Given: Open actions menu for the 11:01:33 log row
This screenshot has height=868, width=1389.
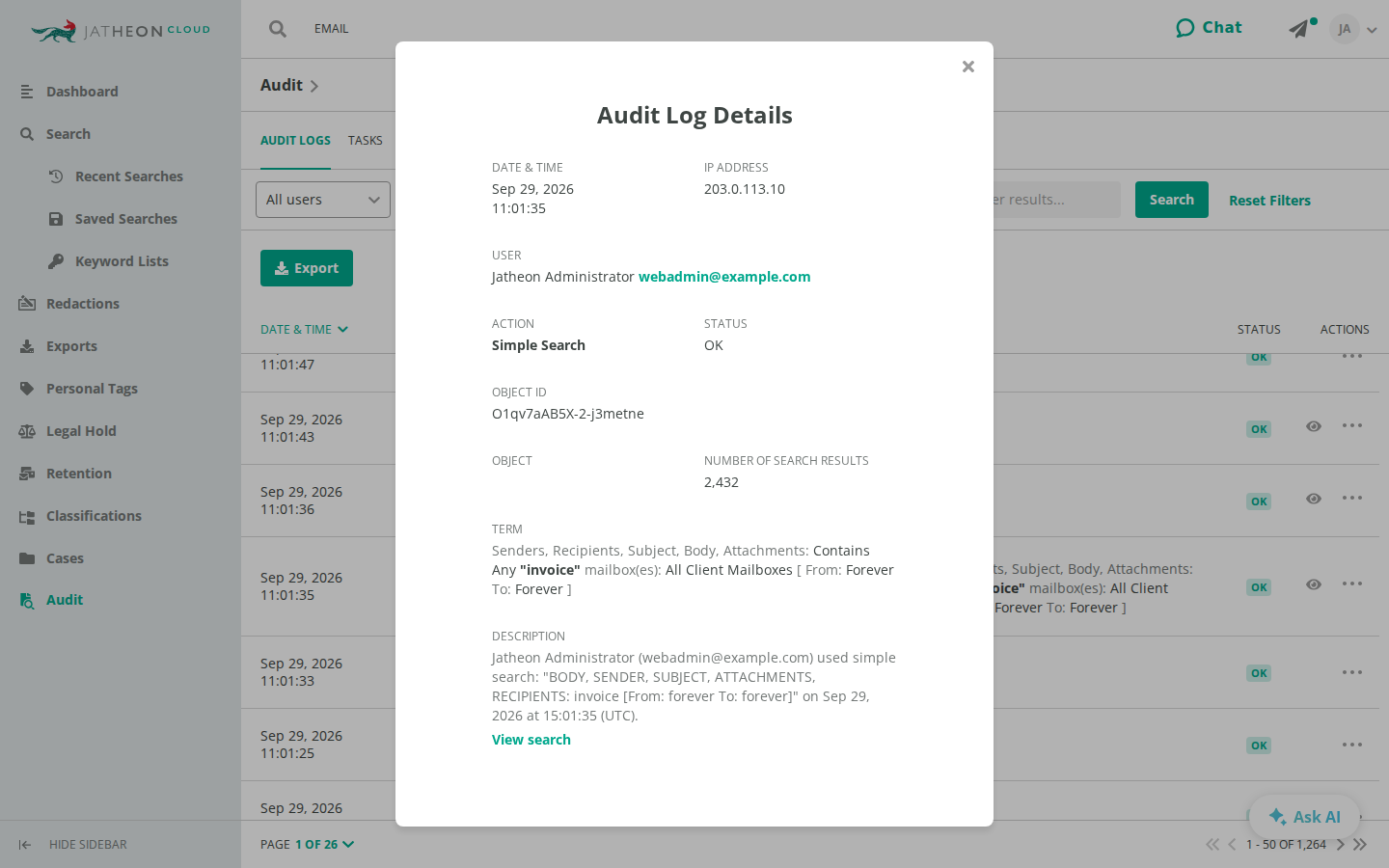Looking at the screenshot, I should point(1352,672).
